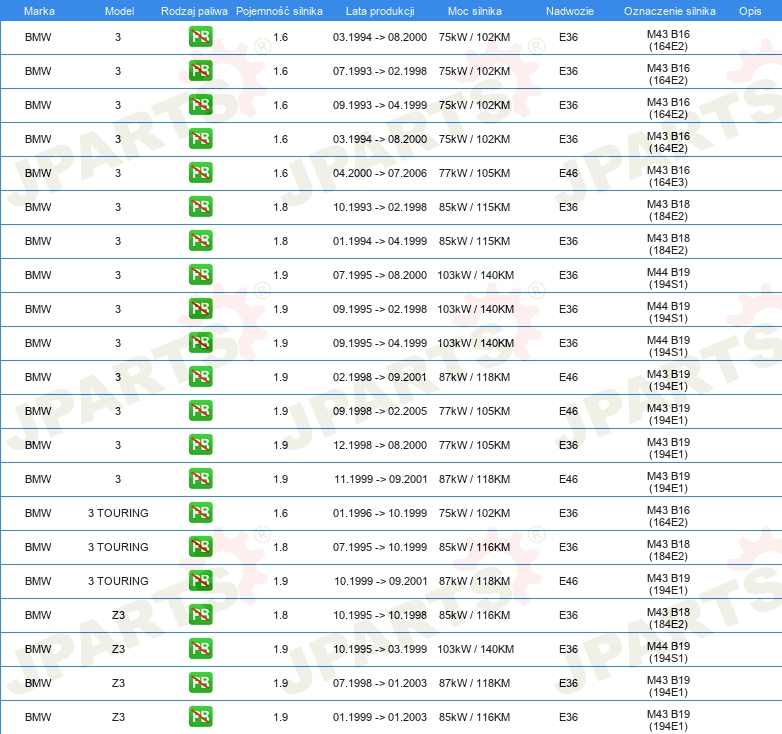Click fuel icon in 09.1995 -> 04.1999 row
Screen dimensions: 782x734
click(200, 343)
